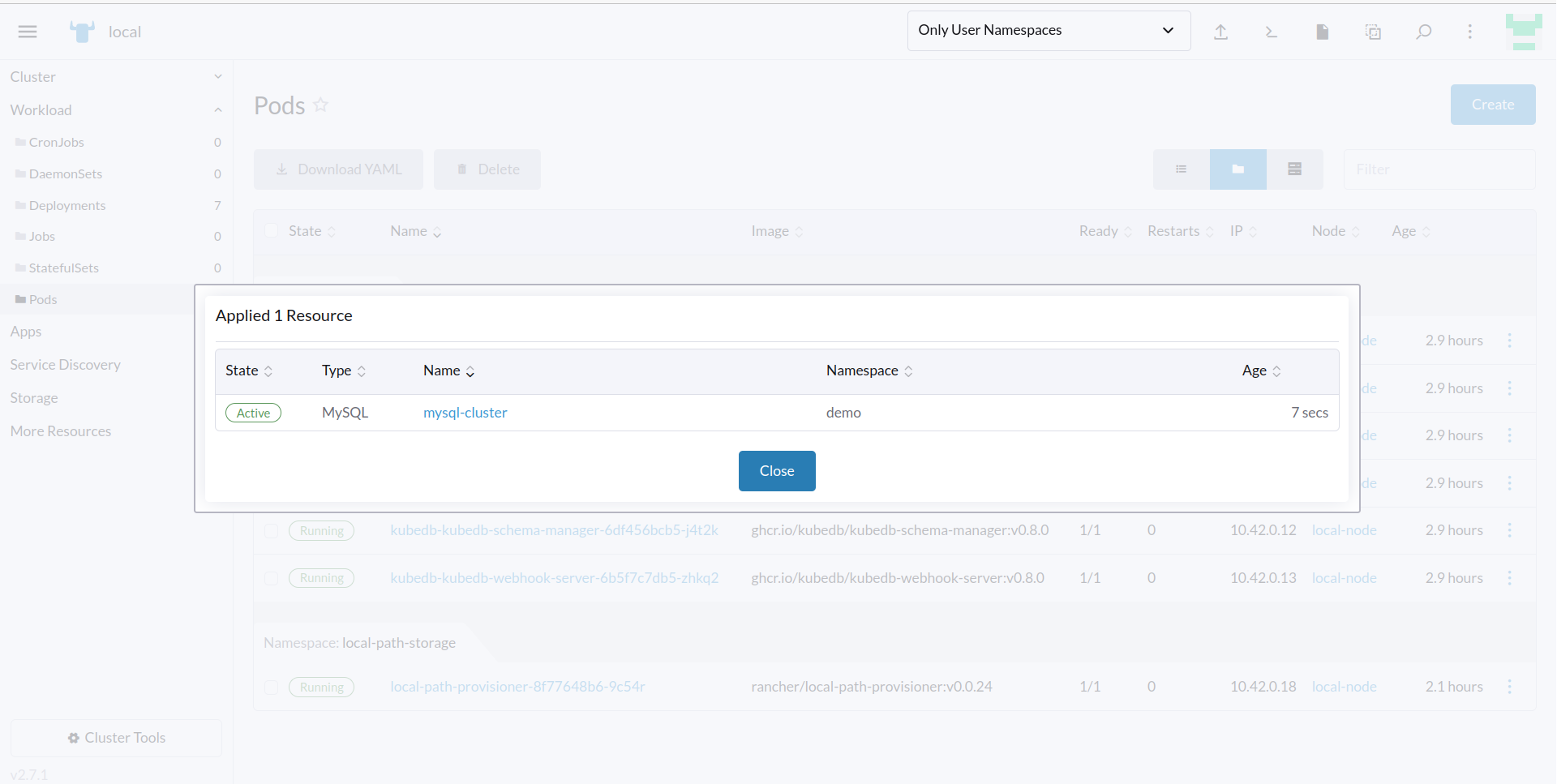The image size is (1557, 784).
Task: Click the user avatar in top right
Action: 1523,32
